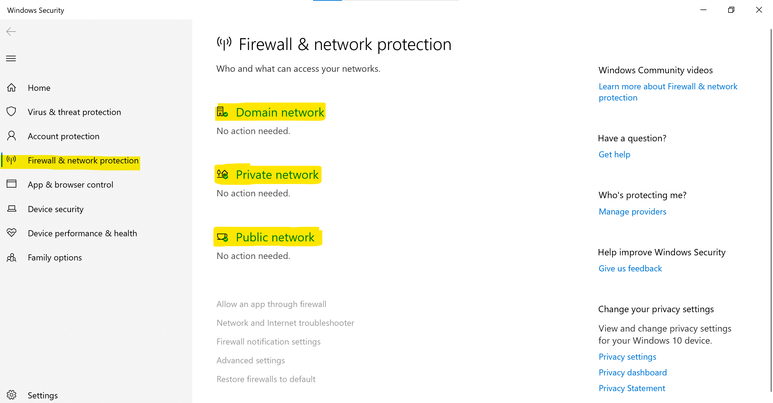This screenshot has height=403, width=773.
Task: Click the Family options people icon
Action: [11, 258]
